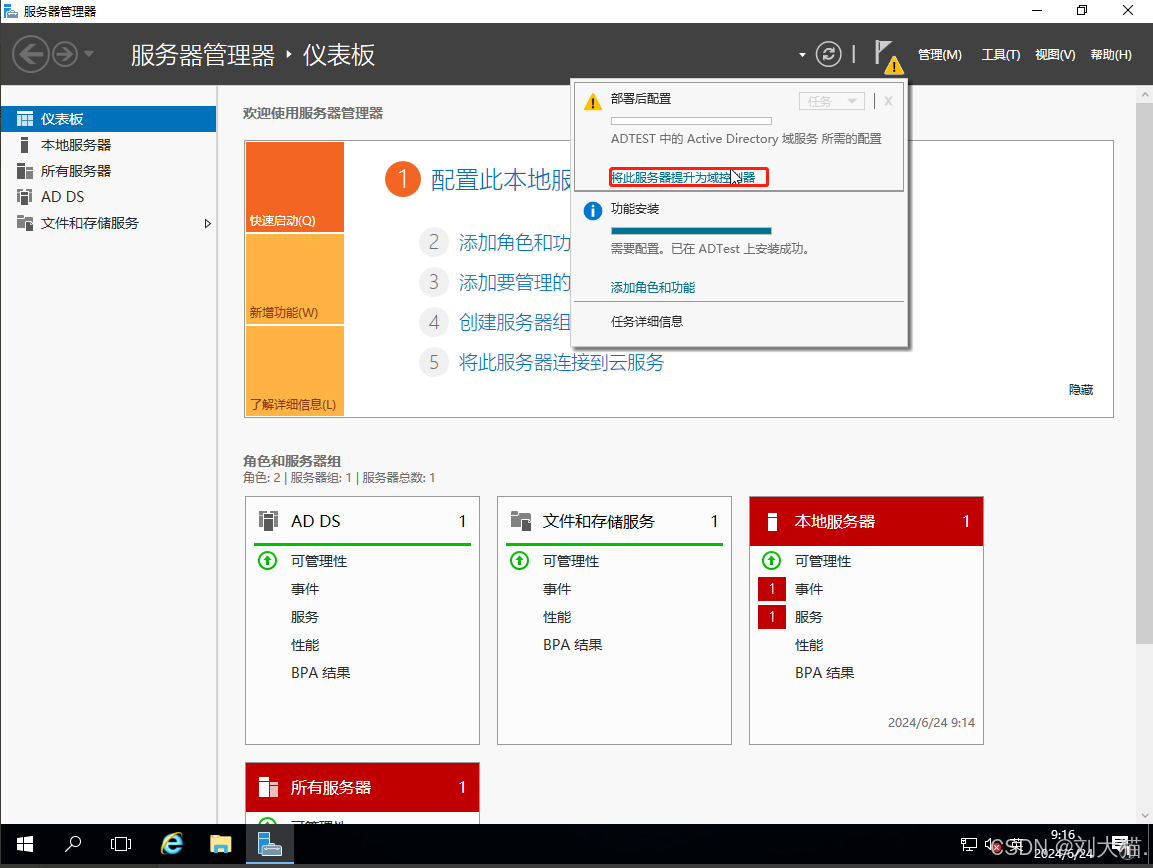
Task: Click the warning icon beside 部署后配置
Action: (593, 102)
